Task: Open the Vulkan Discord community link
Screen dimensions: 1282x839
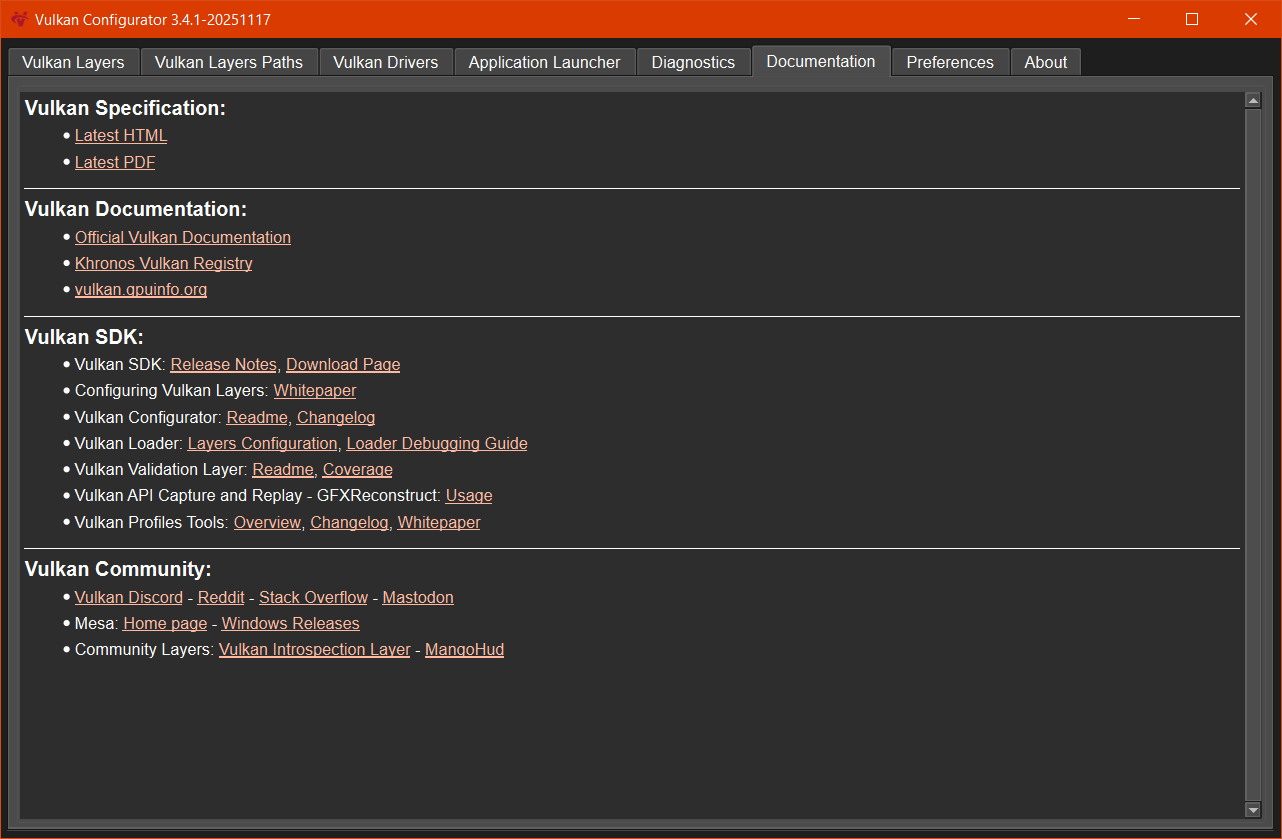Action: click(129, 598)
